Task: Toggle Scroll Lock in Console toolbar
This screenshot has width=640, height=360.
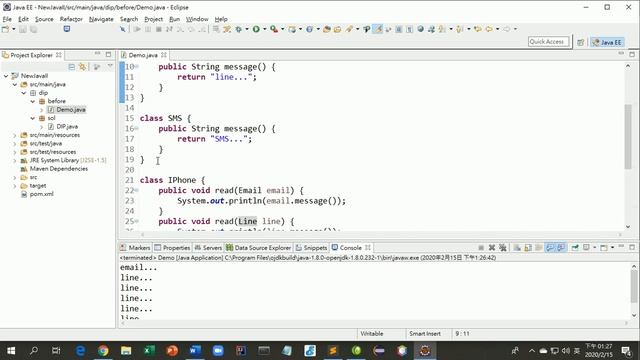Action: pyautogui.click(x=528, y=248)
